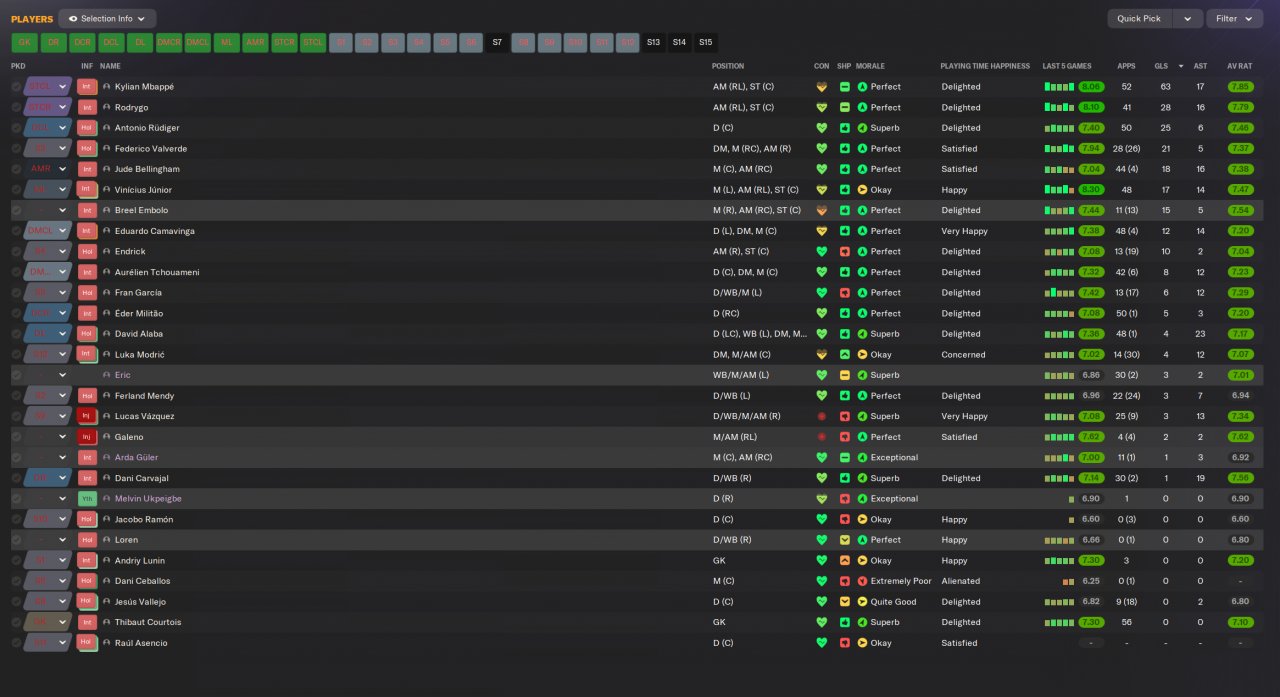Click Loren's sharpness icon
The width and height of the screenshot is (1280, 697).
click(845, 540)
